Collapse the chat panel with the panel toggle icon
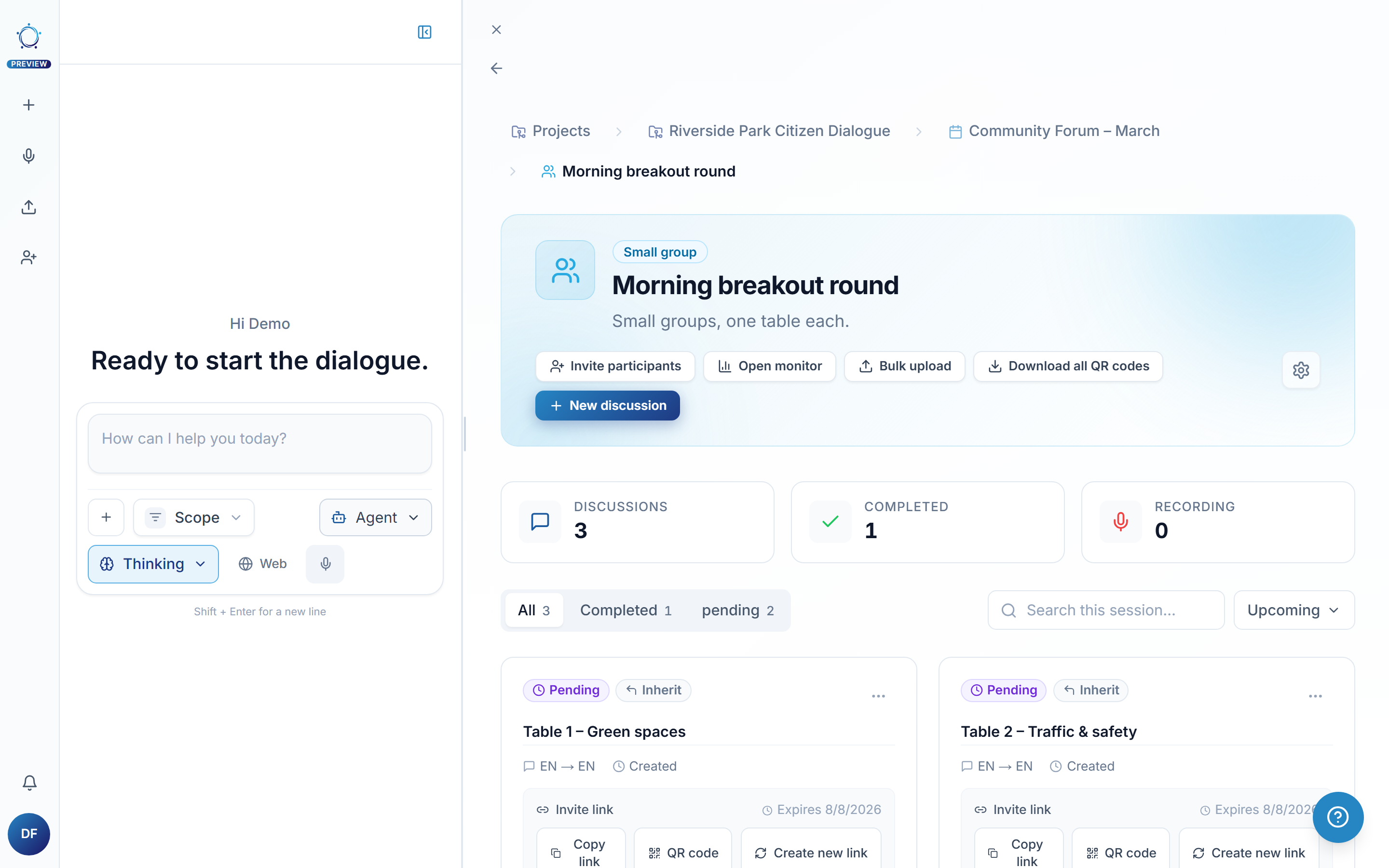 424,32
